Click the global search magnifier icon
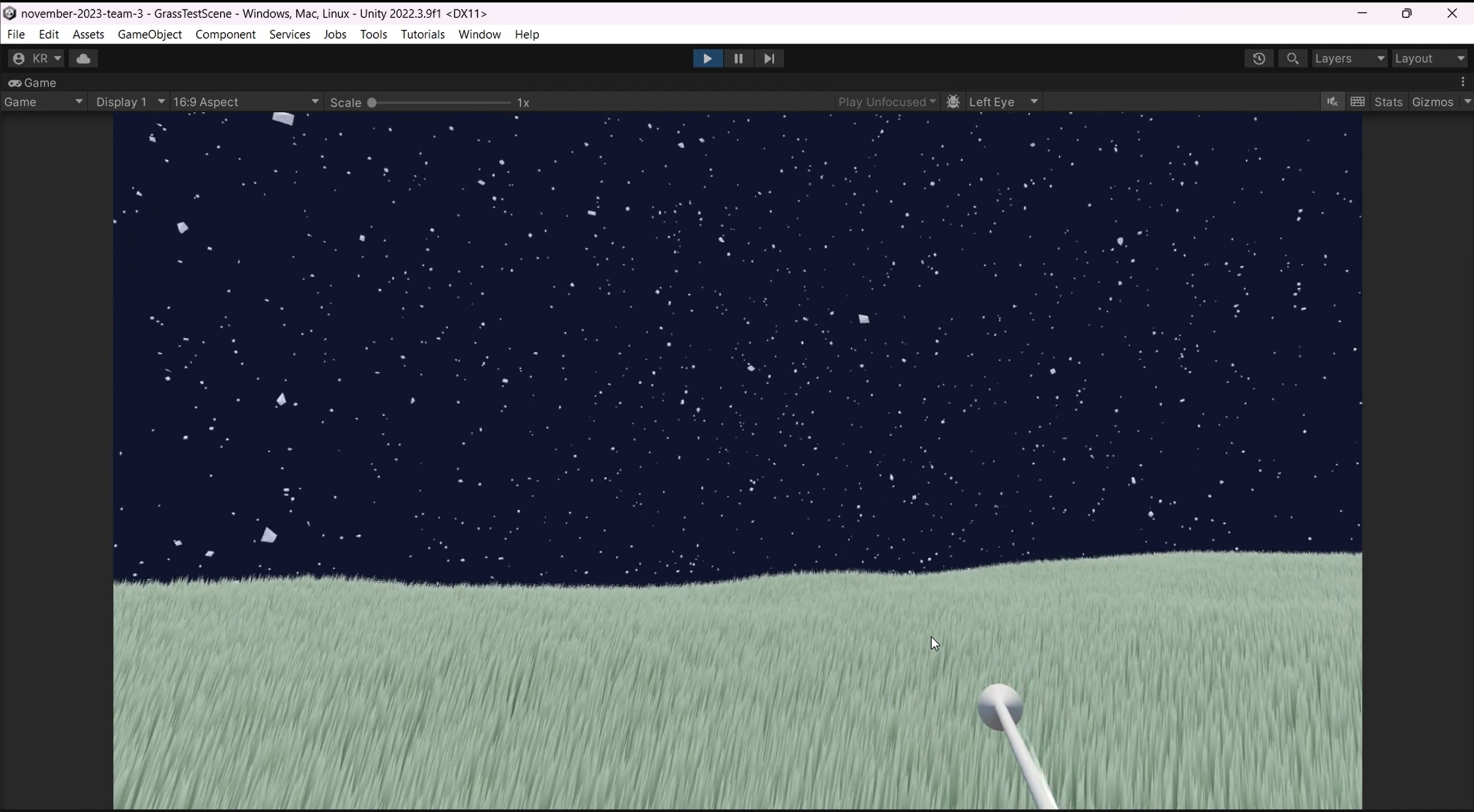The width and height of the screenshot is (1474, 812). (x=1292, y=59)
